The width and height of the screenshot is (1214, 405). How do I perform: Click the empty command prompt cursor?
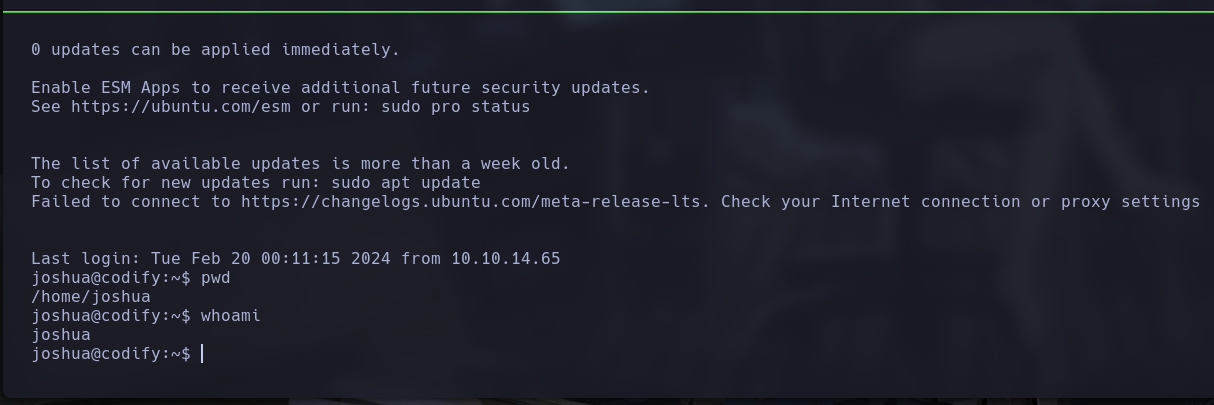[202, 354]
